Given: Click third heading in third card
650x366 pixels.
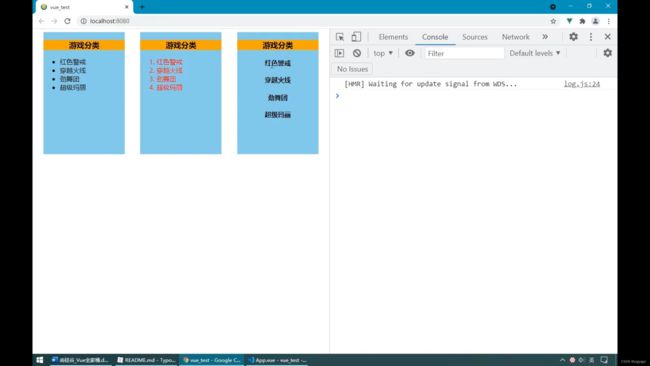Looking at the screenshot, I should [x=278, y=97].
